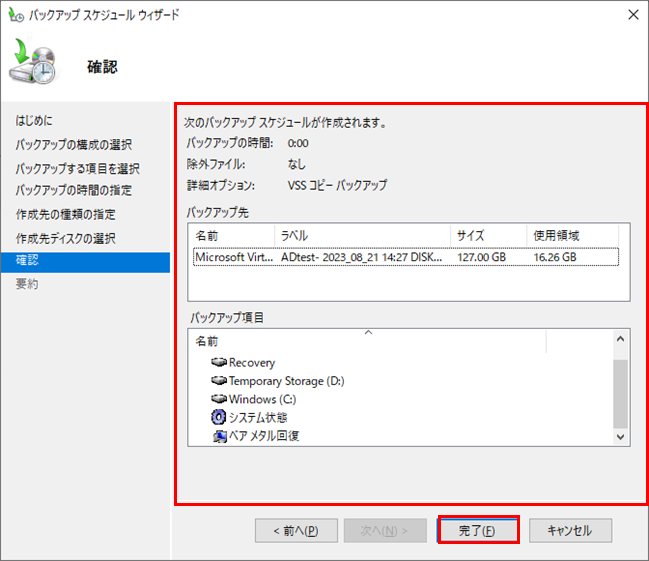Screen dimensions: 649x561
Task: Click the disabled 次へ(N) button
Action: coord(385,530)
